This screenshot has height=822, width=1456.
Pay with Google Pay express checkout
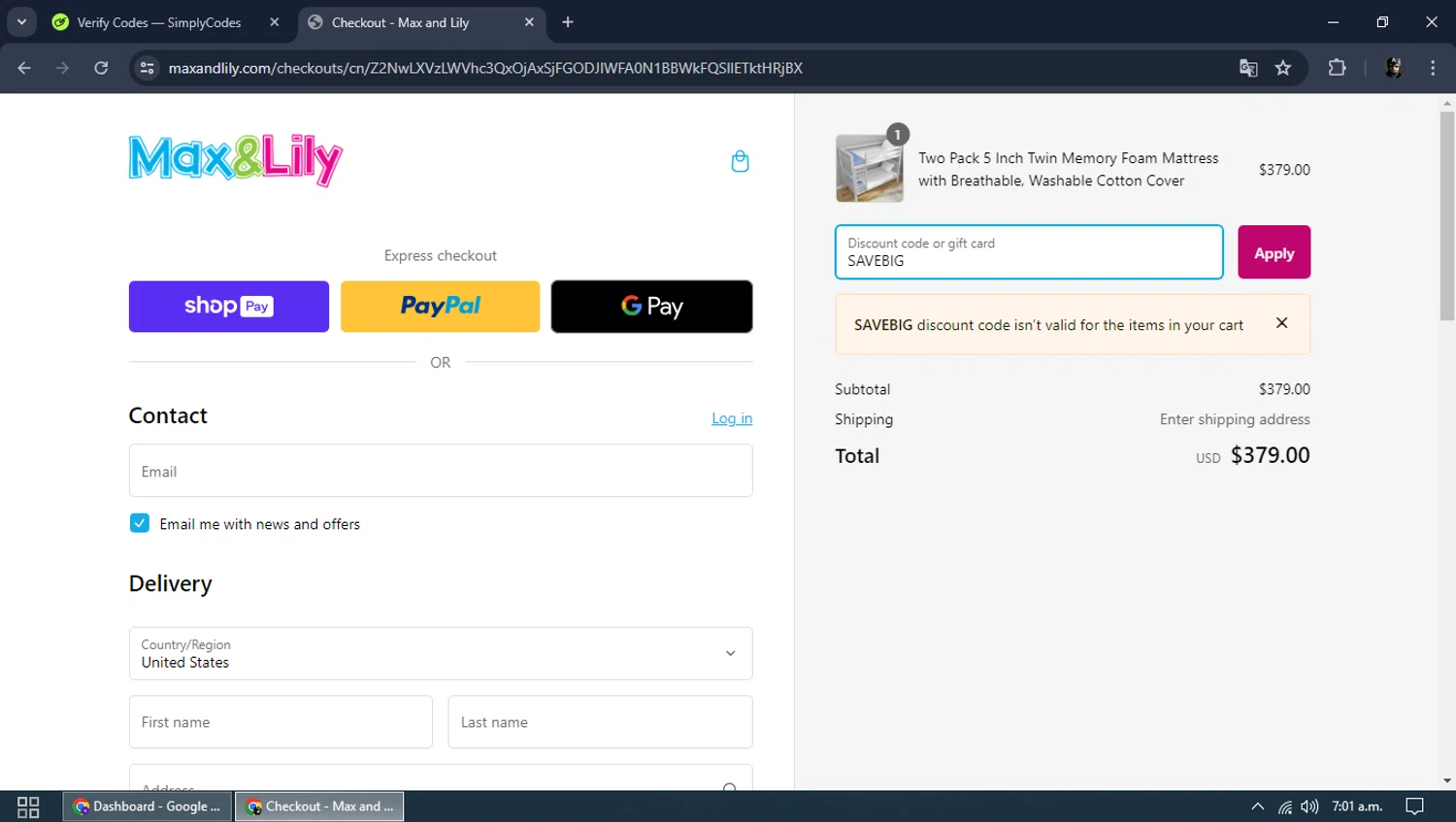pyautogui.click(x=651, y=307)
